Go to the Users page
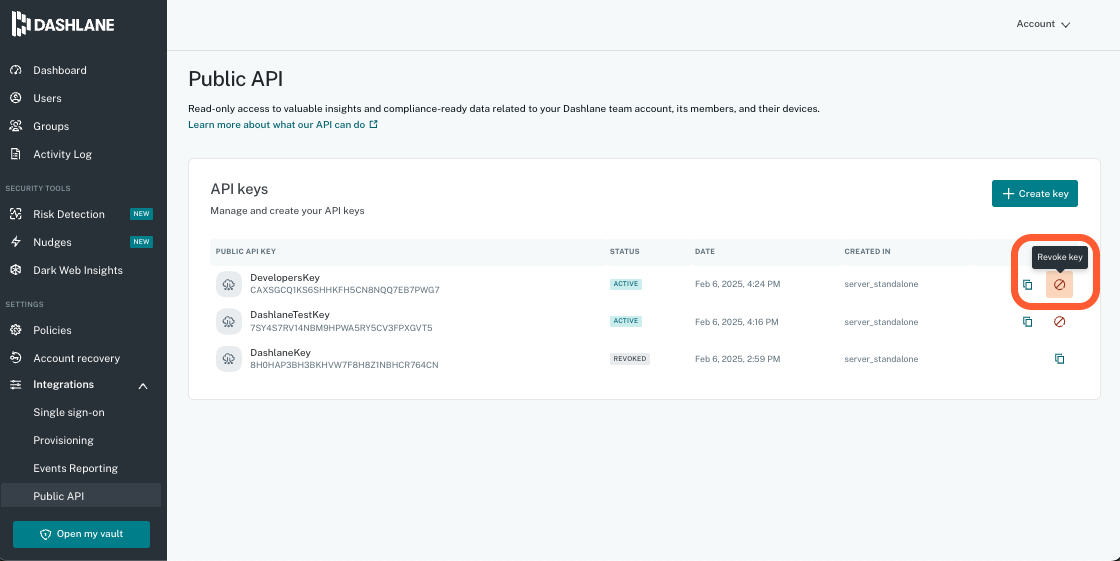The image size is (1120, 561). pyautogui.click(x=47, y=98)
